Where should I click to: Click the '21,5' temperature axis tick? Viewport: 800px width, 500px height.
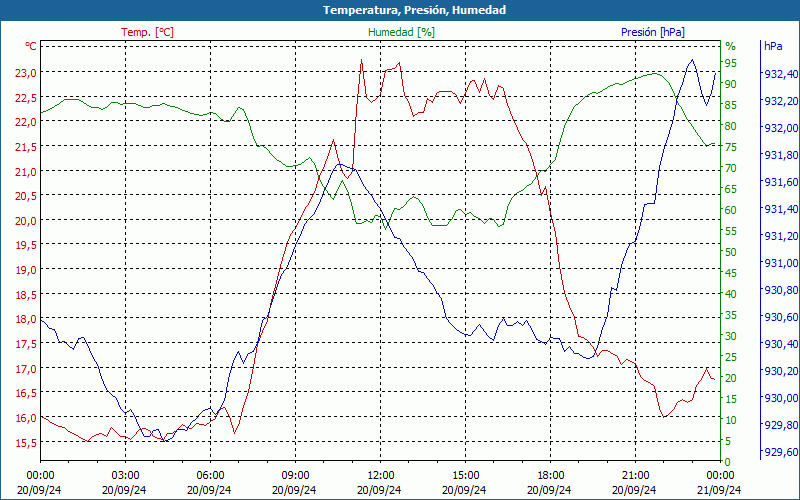coord(26,147)
